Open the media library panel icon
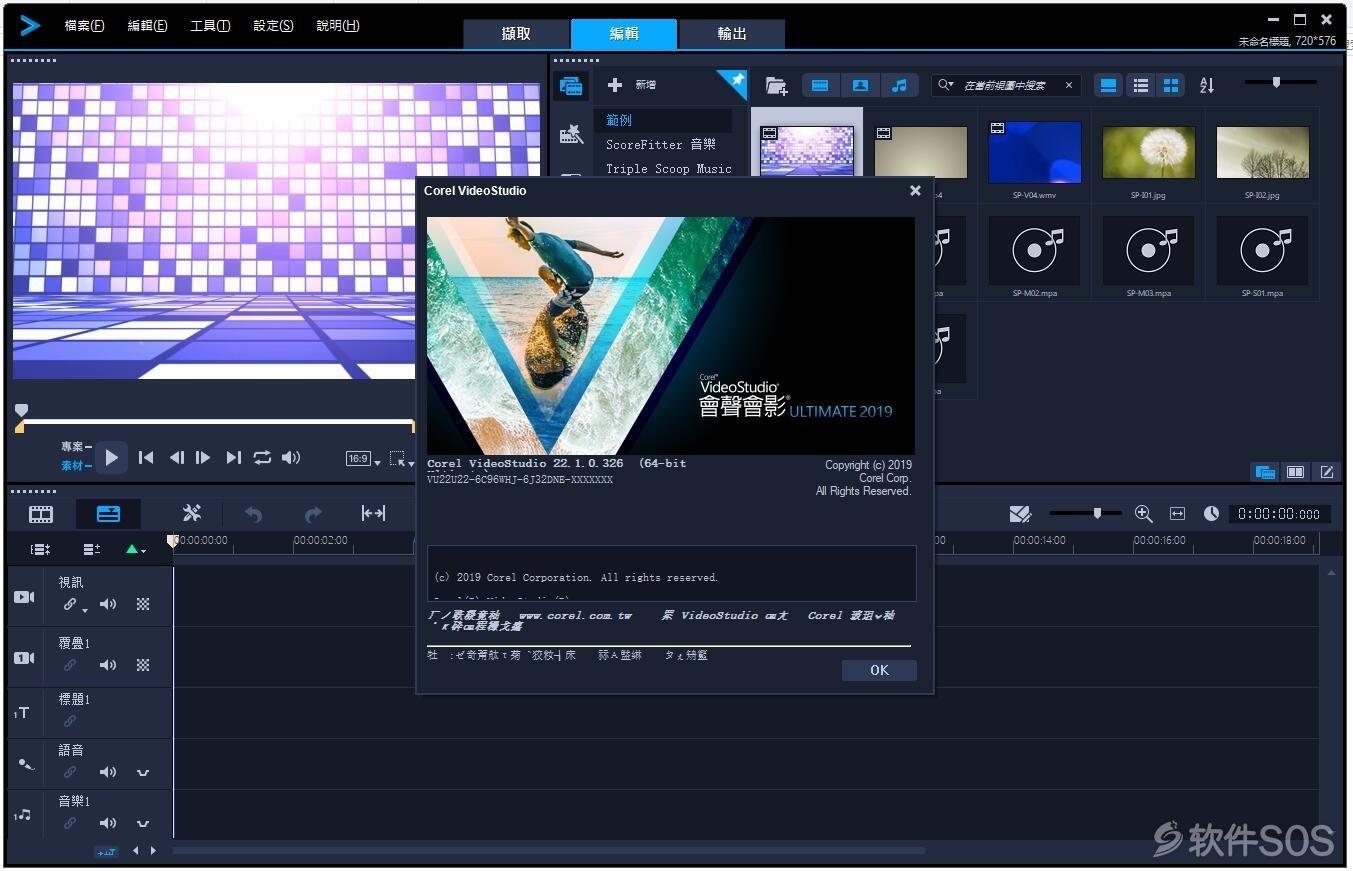 571,86
